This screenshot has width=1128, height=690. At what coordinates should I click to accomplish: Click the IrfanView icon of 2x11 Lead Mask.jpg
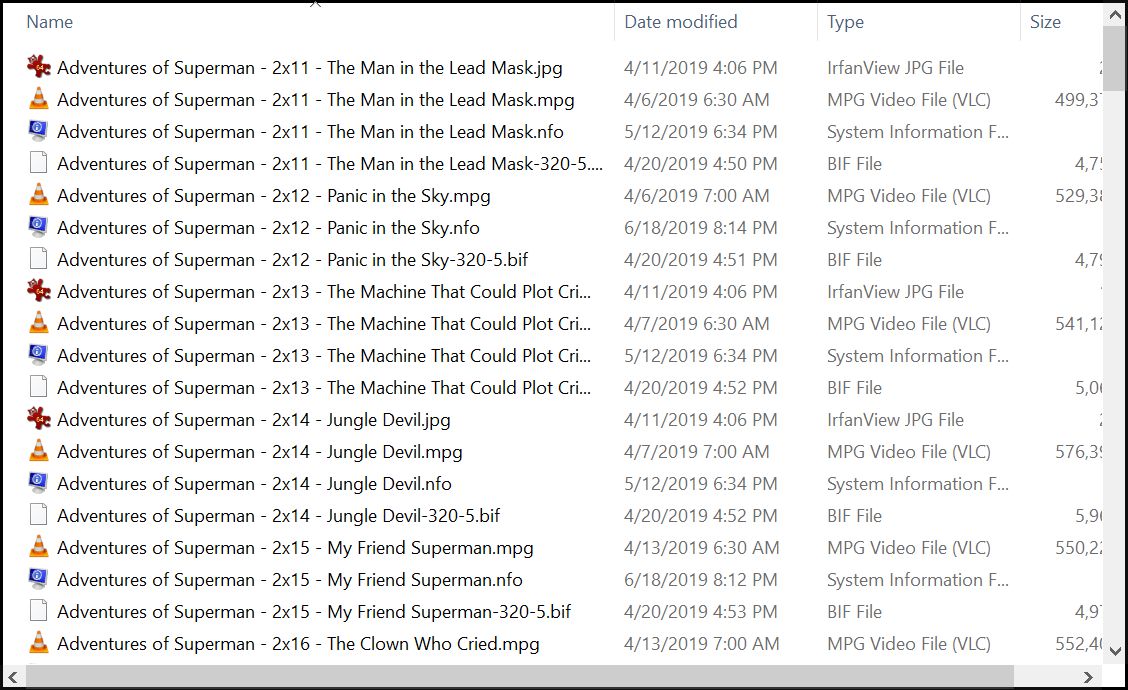(39, 67)
